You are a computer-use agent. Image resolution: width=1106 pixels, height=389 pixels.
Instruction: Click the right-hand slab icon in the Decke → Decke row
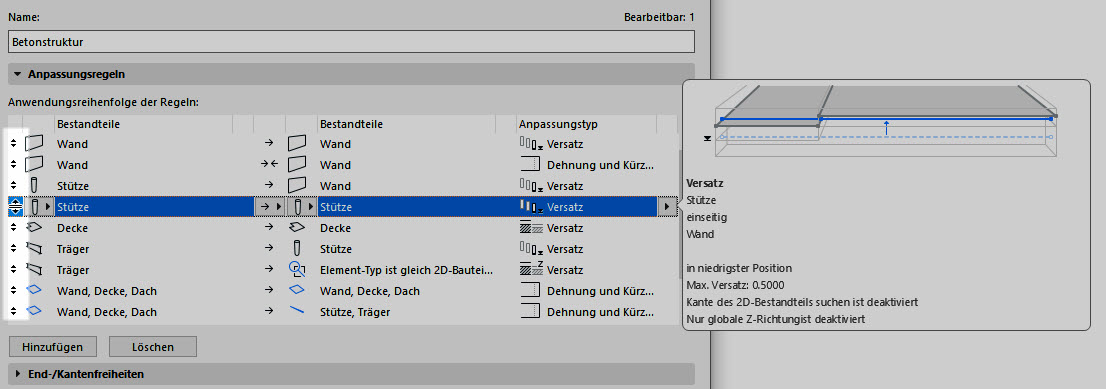[298, 228]
